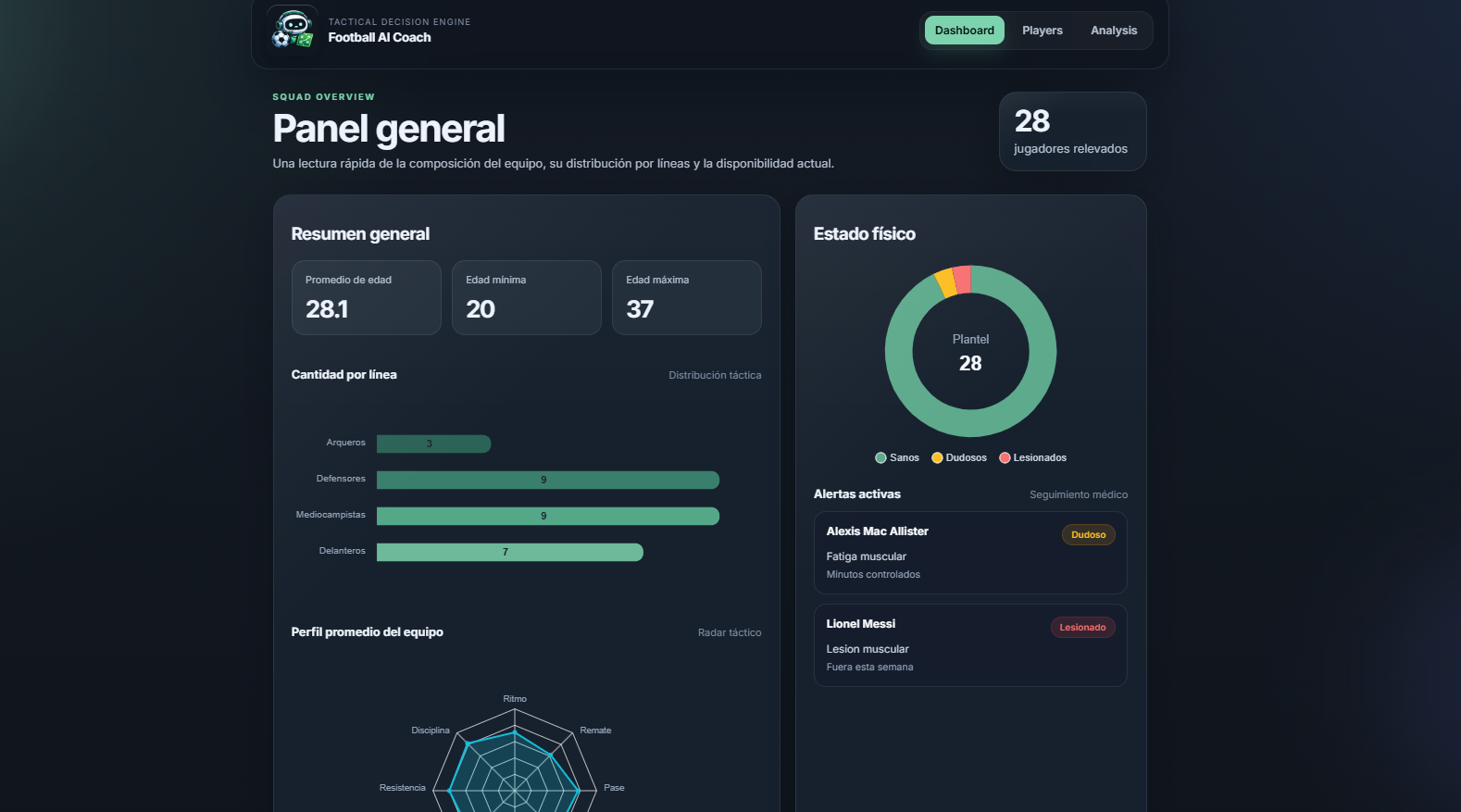Screen dimensions: 1461x812
Task: Click the yellow Dudosos donut segment
Action: click(x=945, y=283)
